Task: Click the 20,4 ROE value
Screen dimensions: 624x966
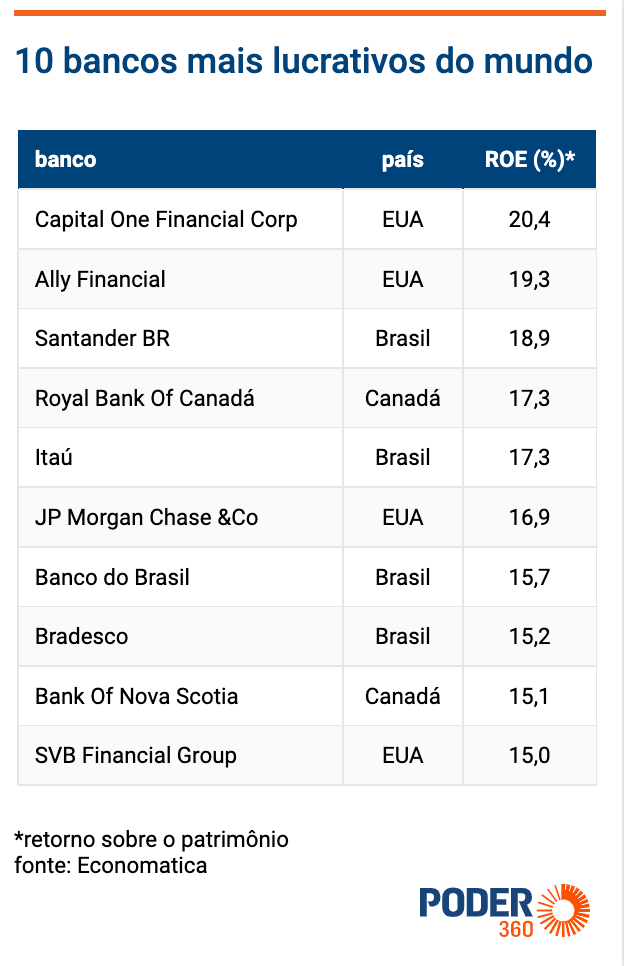Action: point(530,219)
